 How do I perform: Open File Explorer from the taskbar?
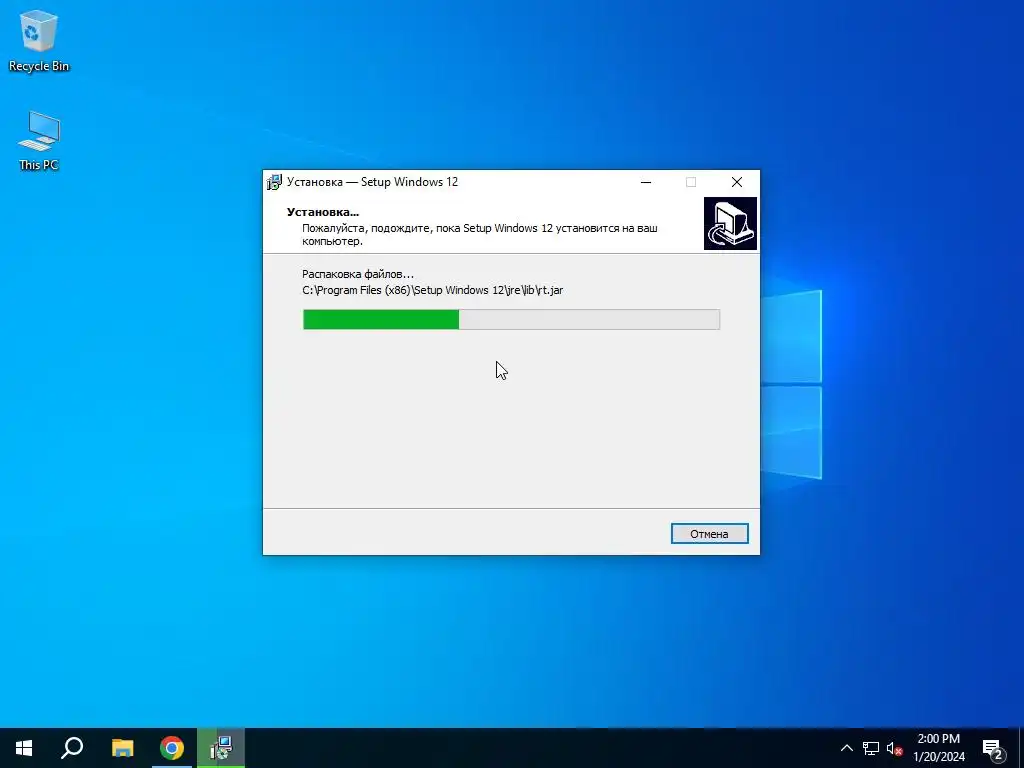122,748
